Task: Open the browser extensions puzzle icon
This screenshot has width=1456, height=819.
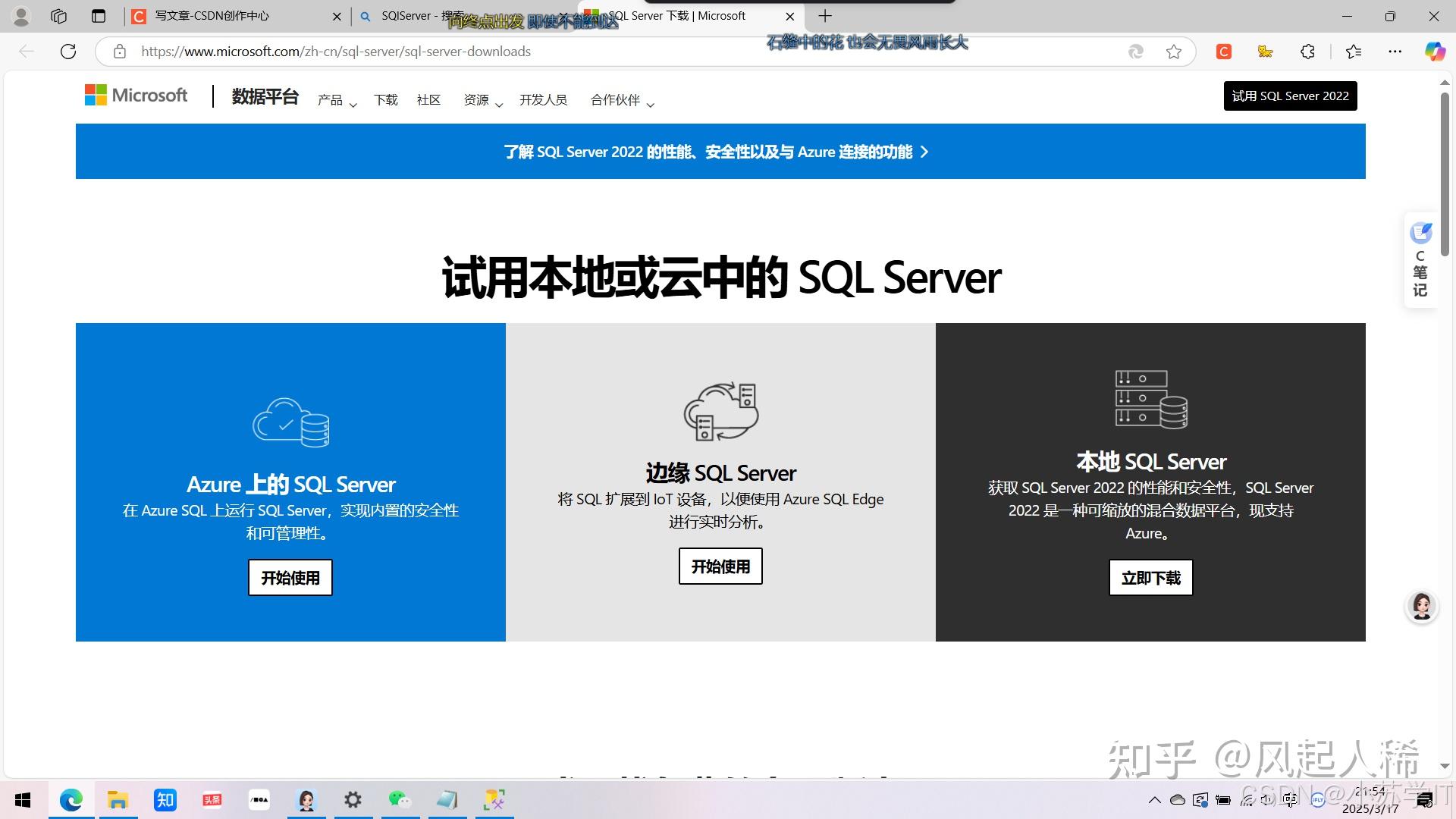Action: tap(1308, 52)
